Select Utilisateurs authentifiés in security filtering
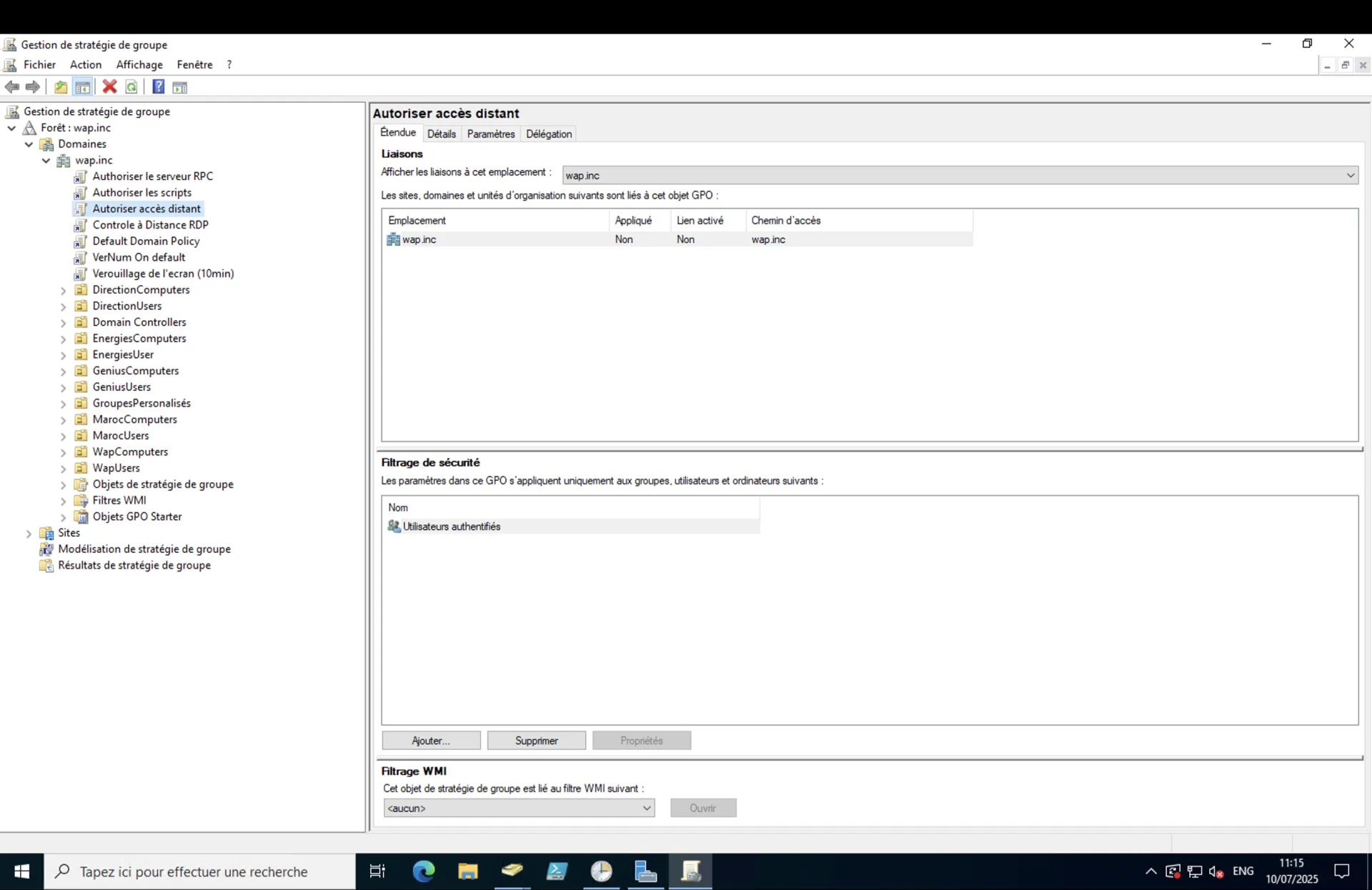 coord(572,526)
